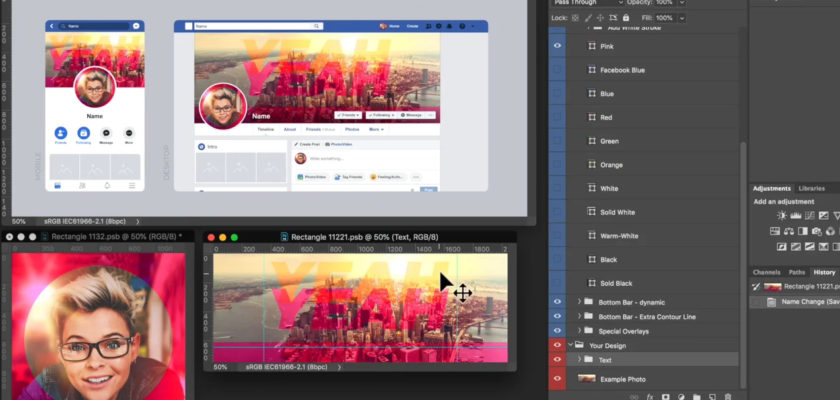Collapse the Your Design group
Screen dimensions: 840x400
(571, 345)
